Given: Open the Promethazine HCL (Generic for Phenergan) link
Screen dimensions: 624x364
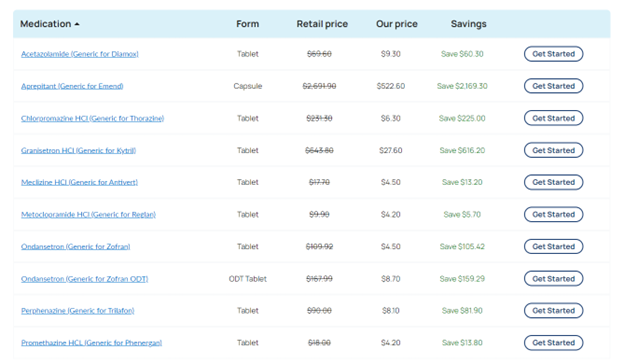Looking at the screenshot, I should click(x=92, y=343).
